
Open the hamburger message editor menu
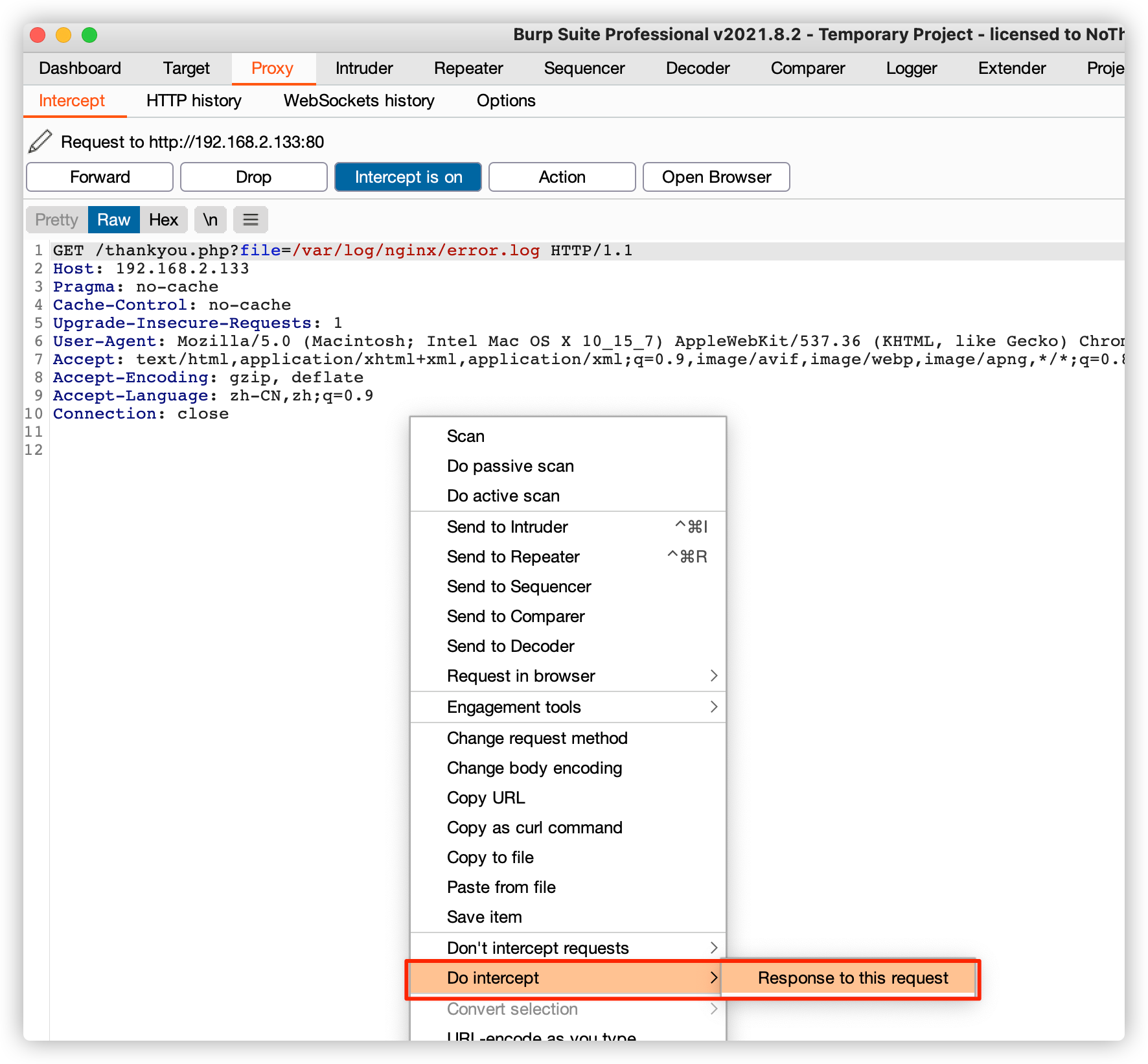click(251, 220)
